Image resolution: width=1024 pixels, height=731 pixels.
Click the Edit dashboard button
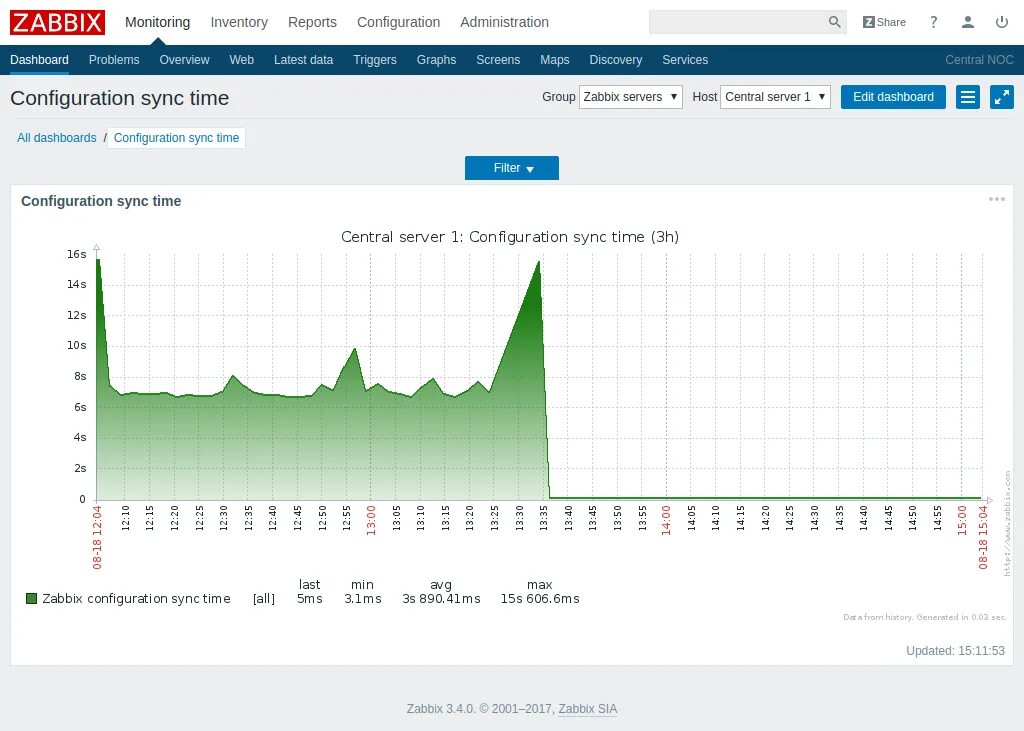coord(893,97)
